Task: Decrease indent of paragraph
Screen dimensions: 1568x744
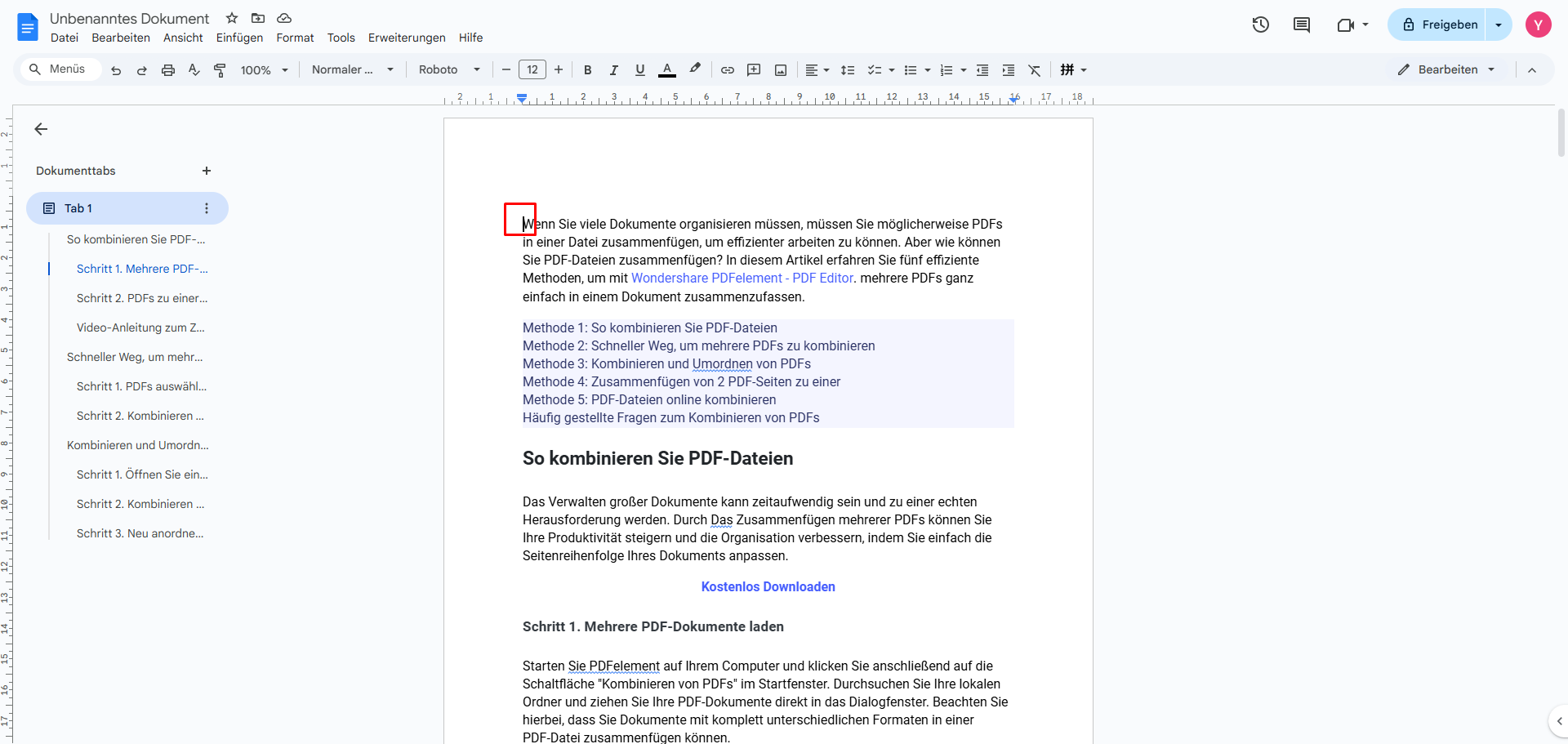Action: click(x=982, y=70)
